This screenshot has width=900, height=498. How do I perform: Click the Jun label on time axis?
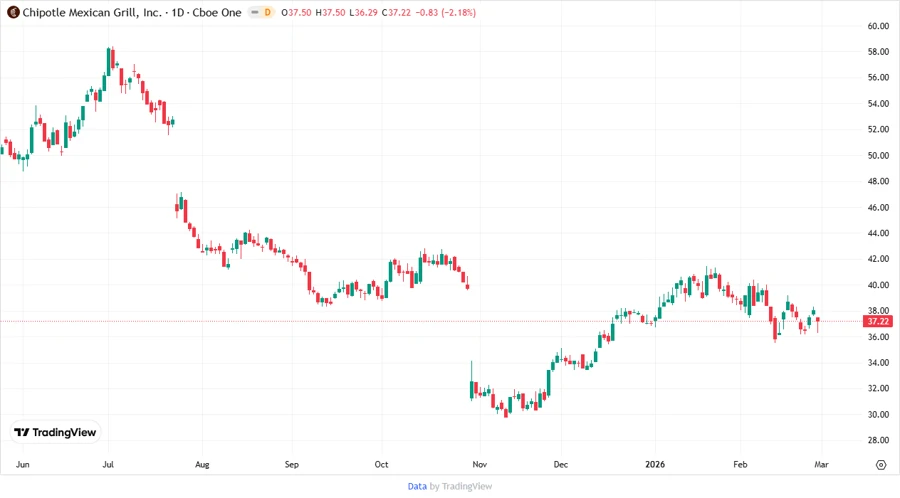tap(22, 464)
